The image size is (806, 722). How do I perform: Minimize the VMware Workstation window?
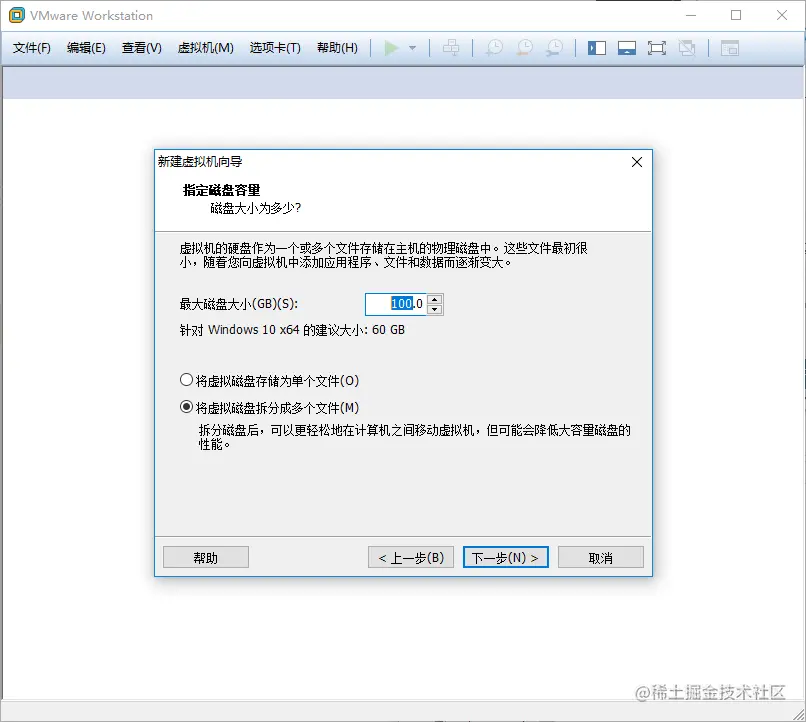tap(691, 15)
